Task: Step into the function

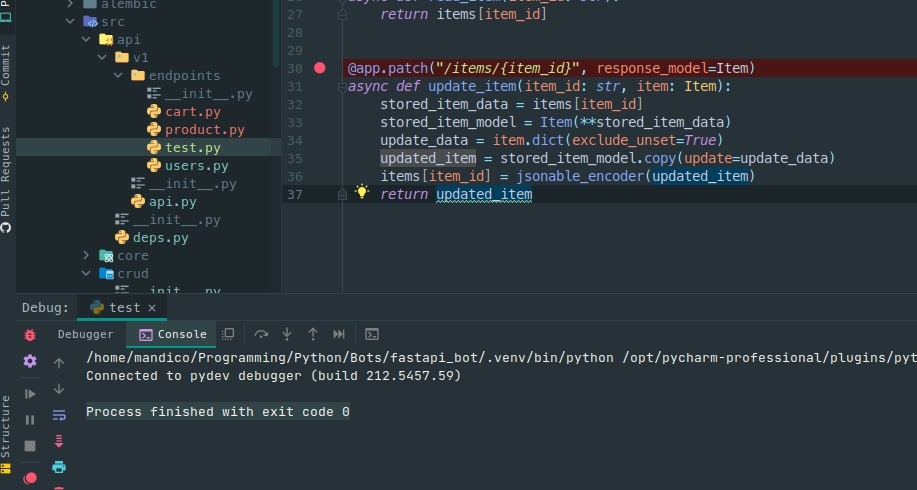Action: [x=287, y=334]
